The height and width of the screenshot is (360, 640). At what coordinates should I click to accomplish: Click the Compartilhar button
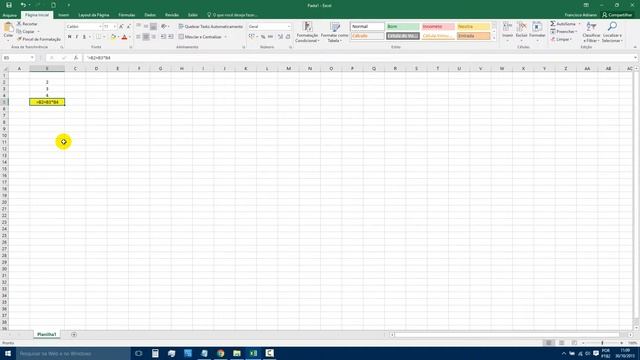tap(617, 15)
